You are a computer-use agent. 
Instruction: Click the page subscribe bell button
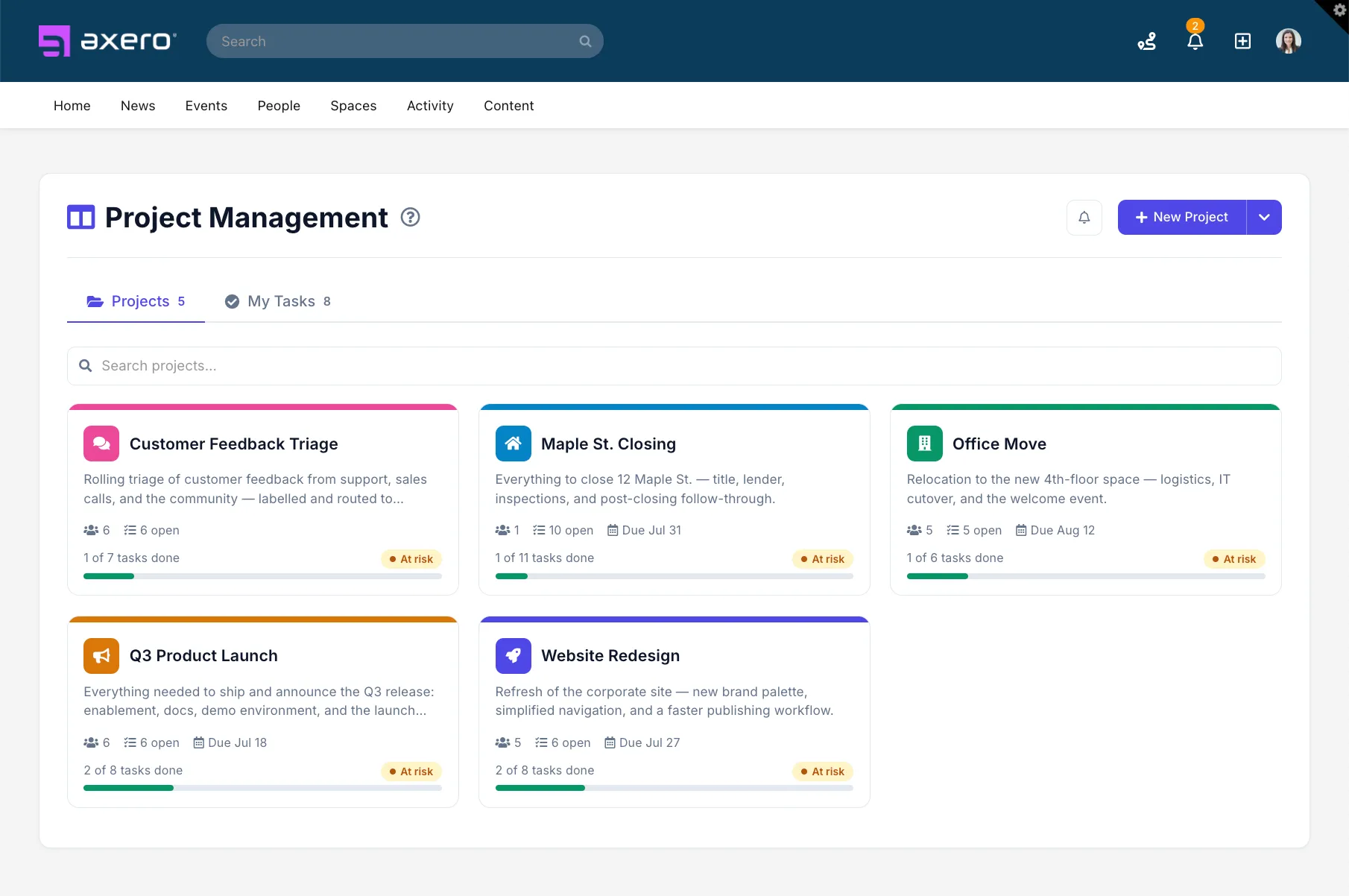point(1084,218)
